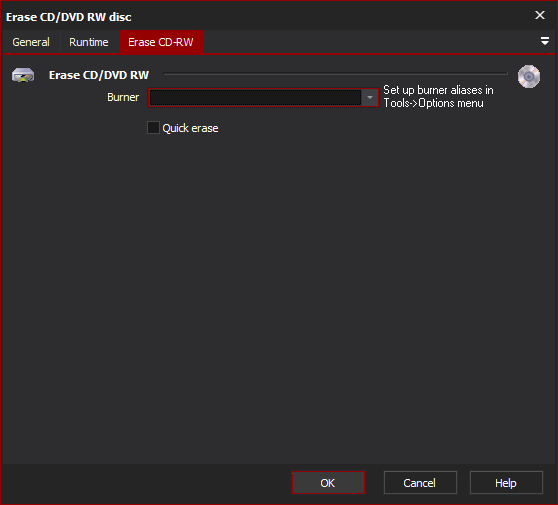Open the tab list menu icon

click(544, 41)
